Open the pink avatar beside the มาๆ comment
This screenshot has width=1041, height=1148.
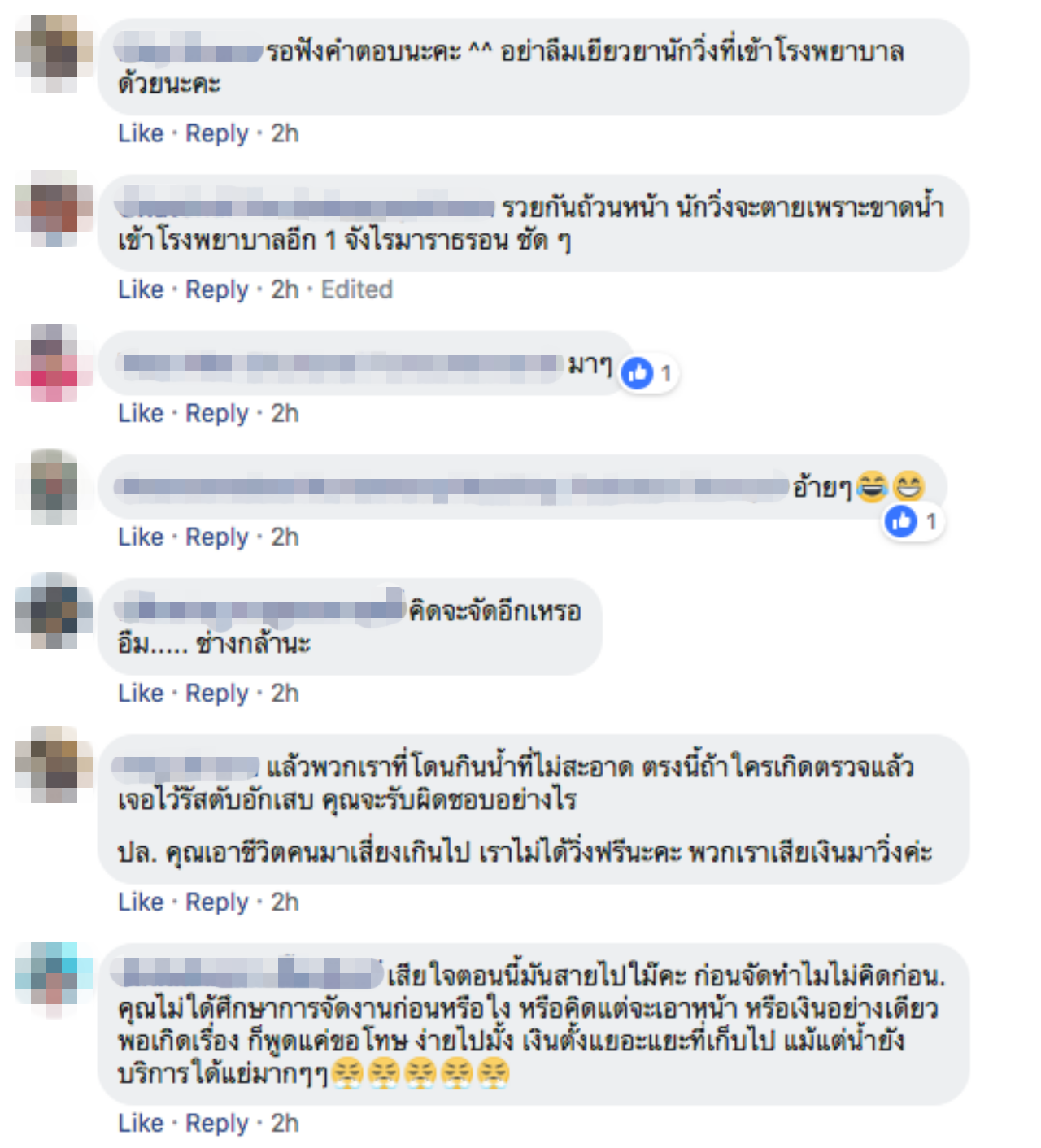tap(54, 363)
